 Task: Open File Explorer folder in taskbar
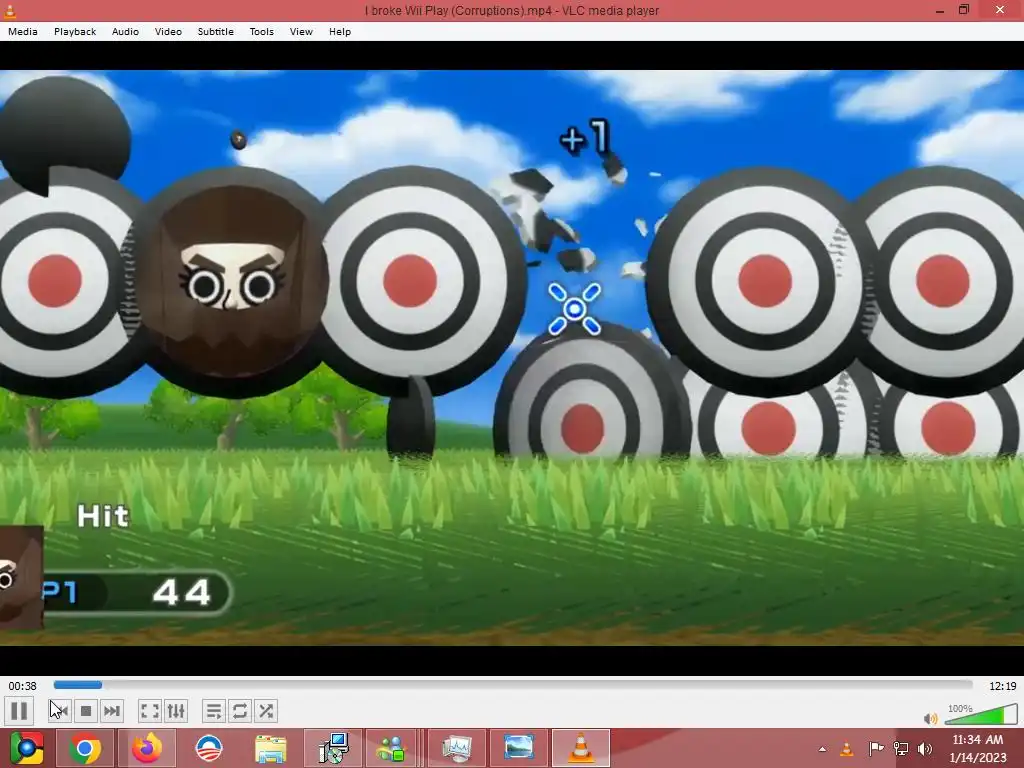(x=271, y=748)
